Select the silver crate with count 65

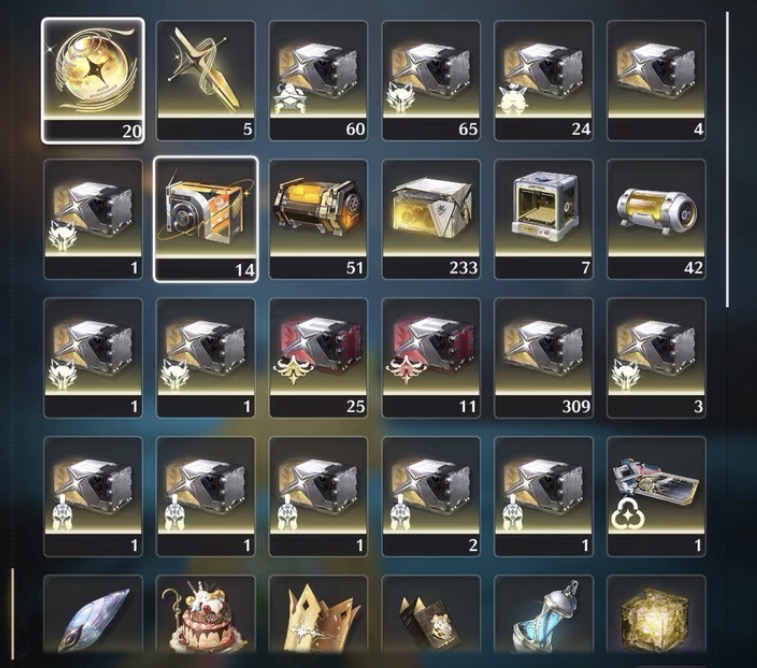click(431, 81)
